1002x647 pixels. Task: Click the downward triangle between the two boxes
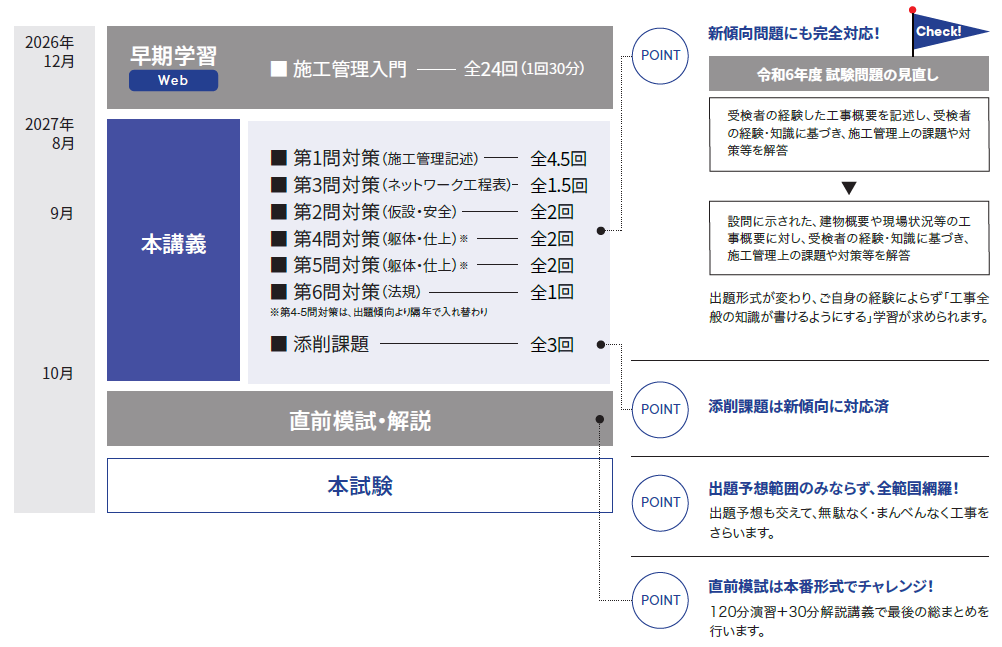849,188
